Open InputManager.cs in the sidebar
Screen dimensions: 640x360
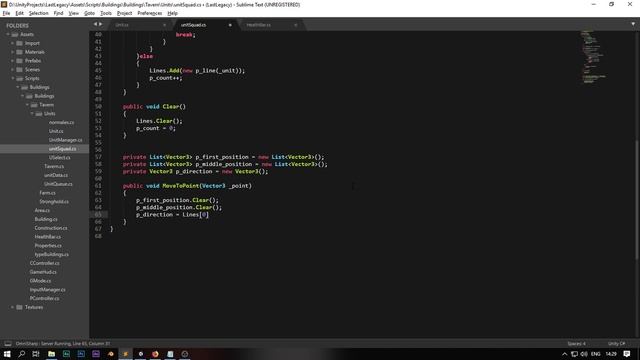click(47, 289)
